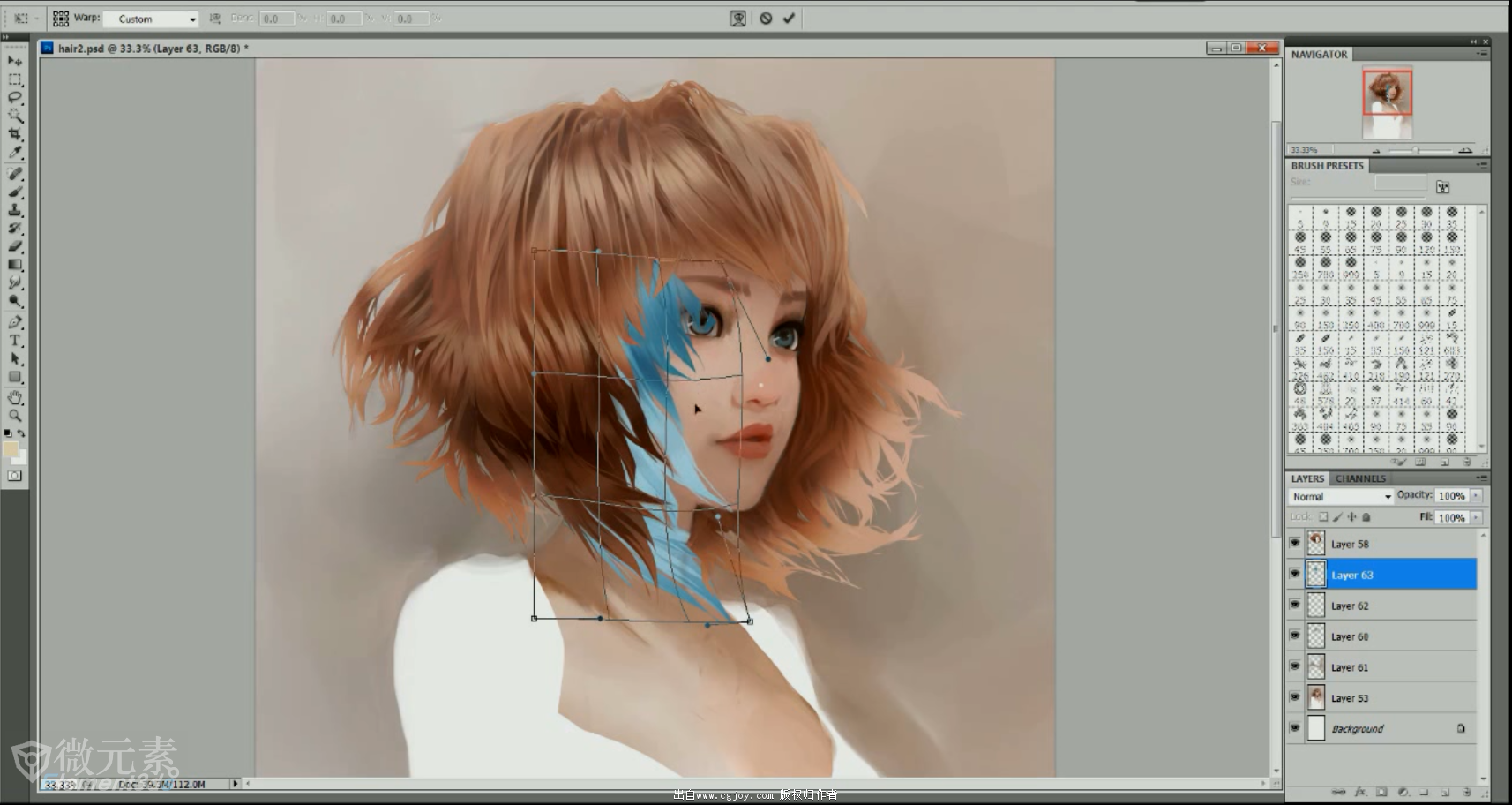The height and width of the screenshot is (805, 1512).
Task: Click the Navigator preview thumbnail
Action: 1388,102
